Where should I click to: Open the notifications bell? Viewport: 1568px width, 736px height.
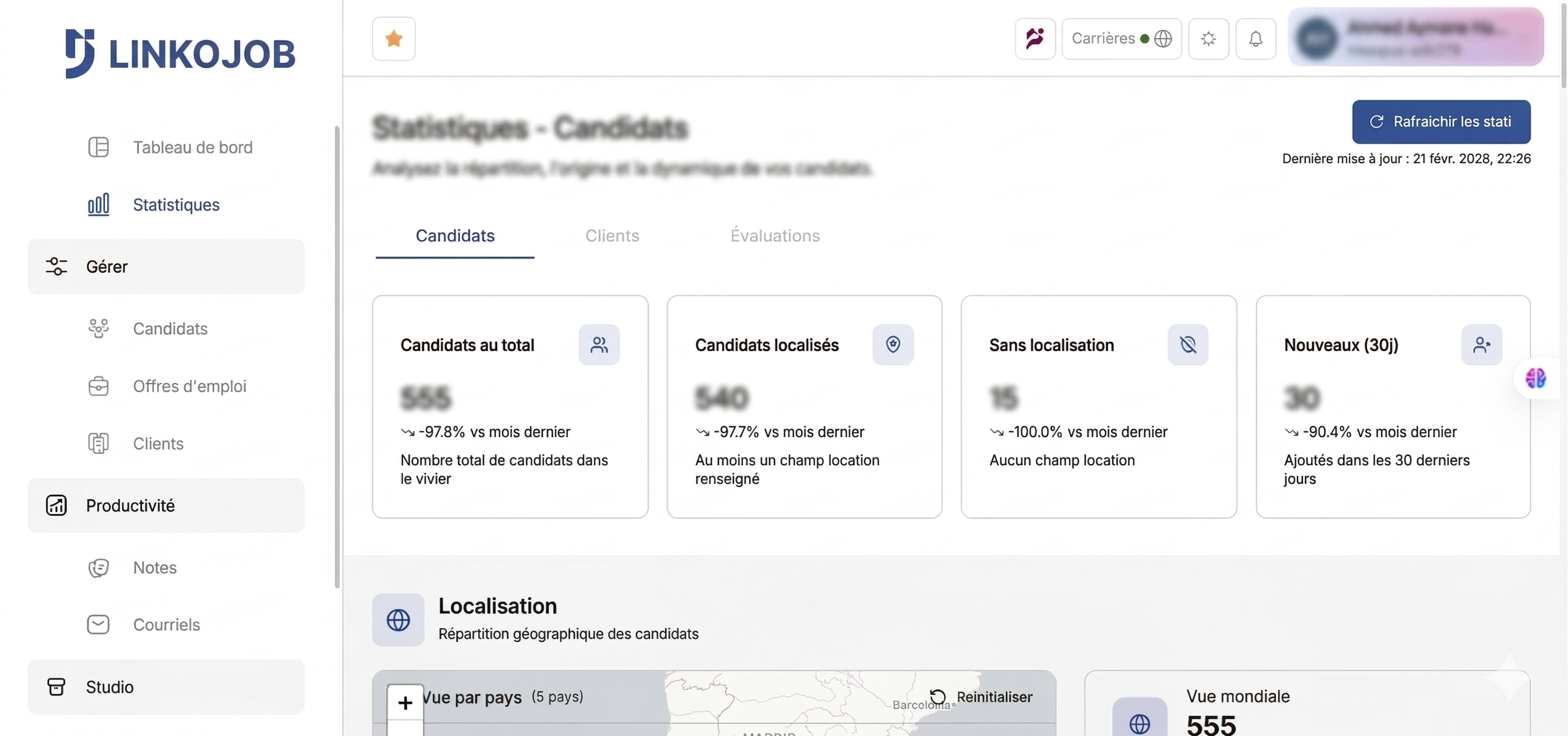pyautogui.click(x=1255, y=39)
